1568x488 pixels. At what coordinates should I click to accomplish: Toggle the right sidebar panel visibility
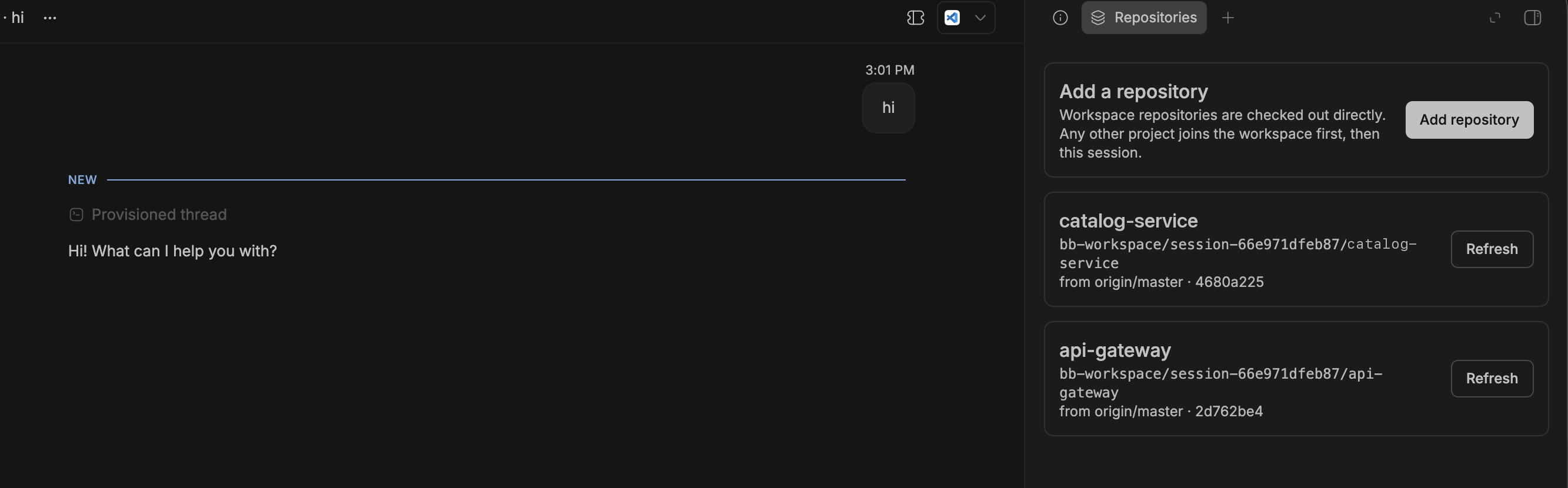click(x=1532, y=18)
